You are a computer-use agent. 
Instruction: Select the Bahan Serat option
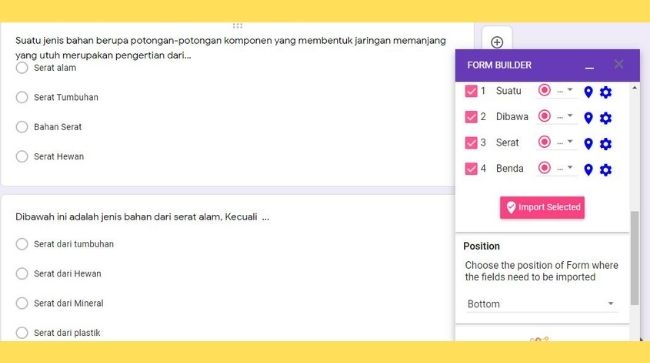(22, 127)
